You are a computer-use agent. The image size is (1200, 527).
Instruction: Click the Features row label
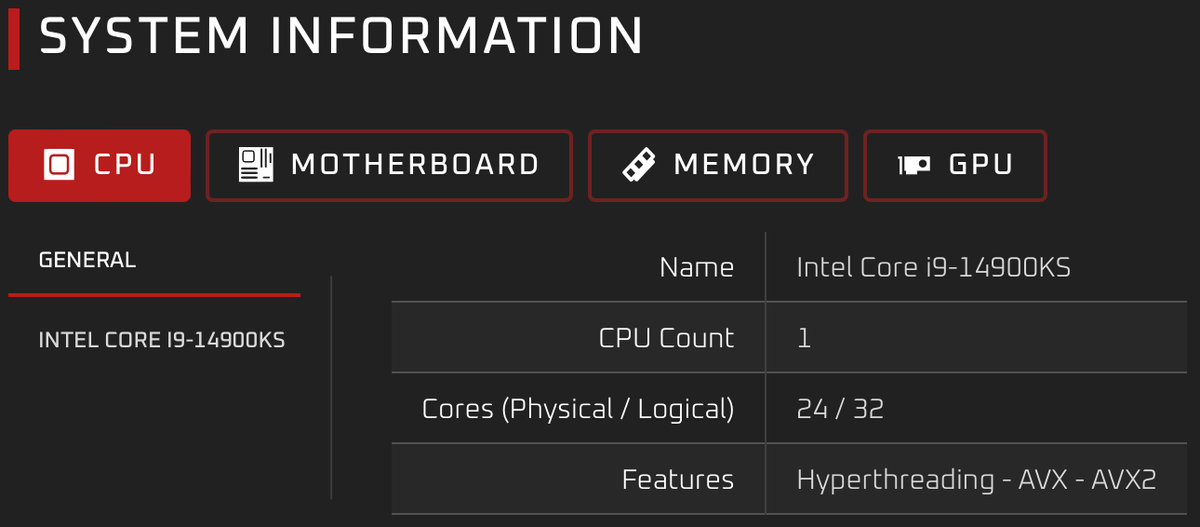(x=678, y=480)
